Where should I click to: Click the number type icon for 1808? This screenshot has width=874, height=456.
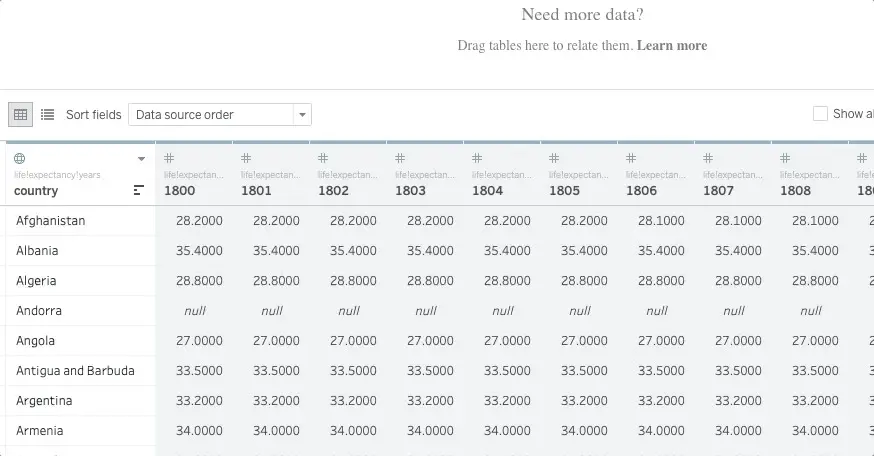[786, 159]
